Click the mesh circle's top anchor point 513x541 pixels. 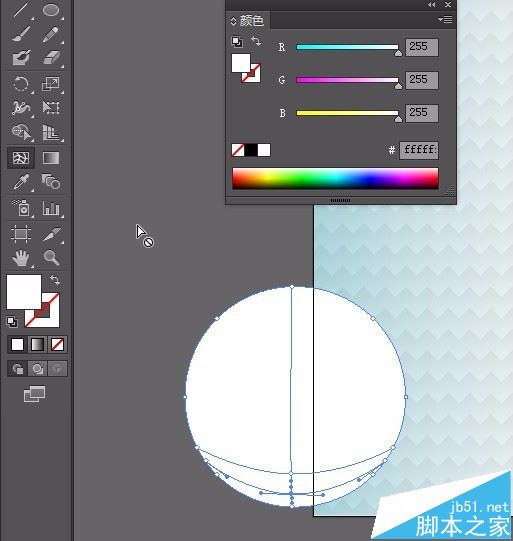point(292,287)
